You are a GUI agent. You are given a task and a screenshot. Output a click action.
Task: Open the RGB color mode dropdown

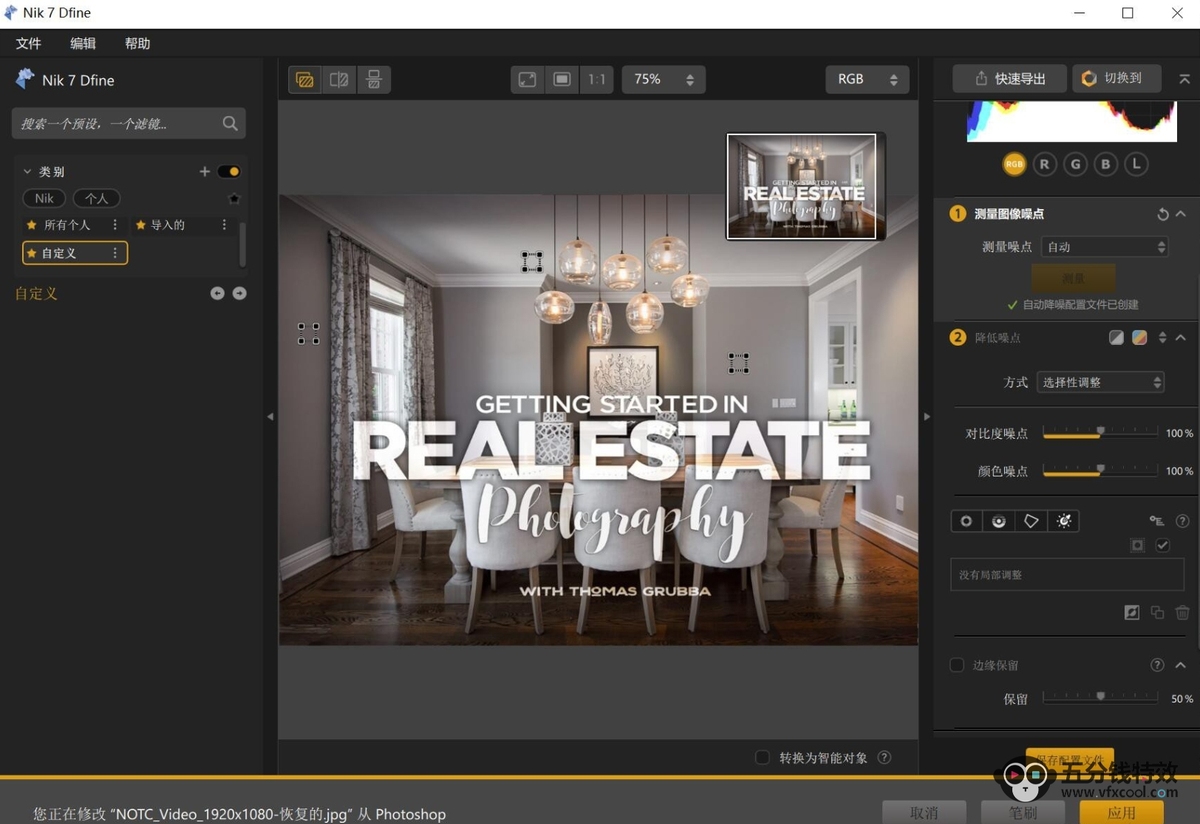(867, 80)
